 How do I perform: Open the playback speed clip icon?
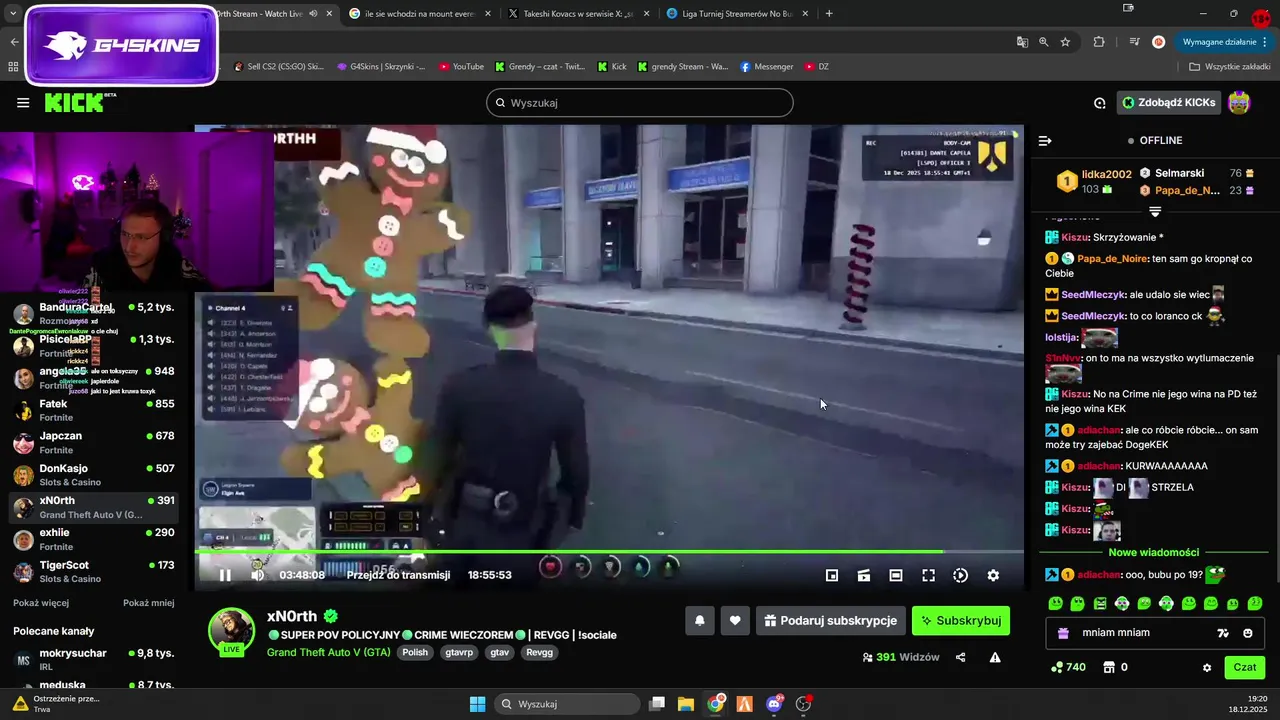click(x=960, y=575)
